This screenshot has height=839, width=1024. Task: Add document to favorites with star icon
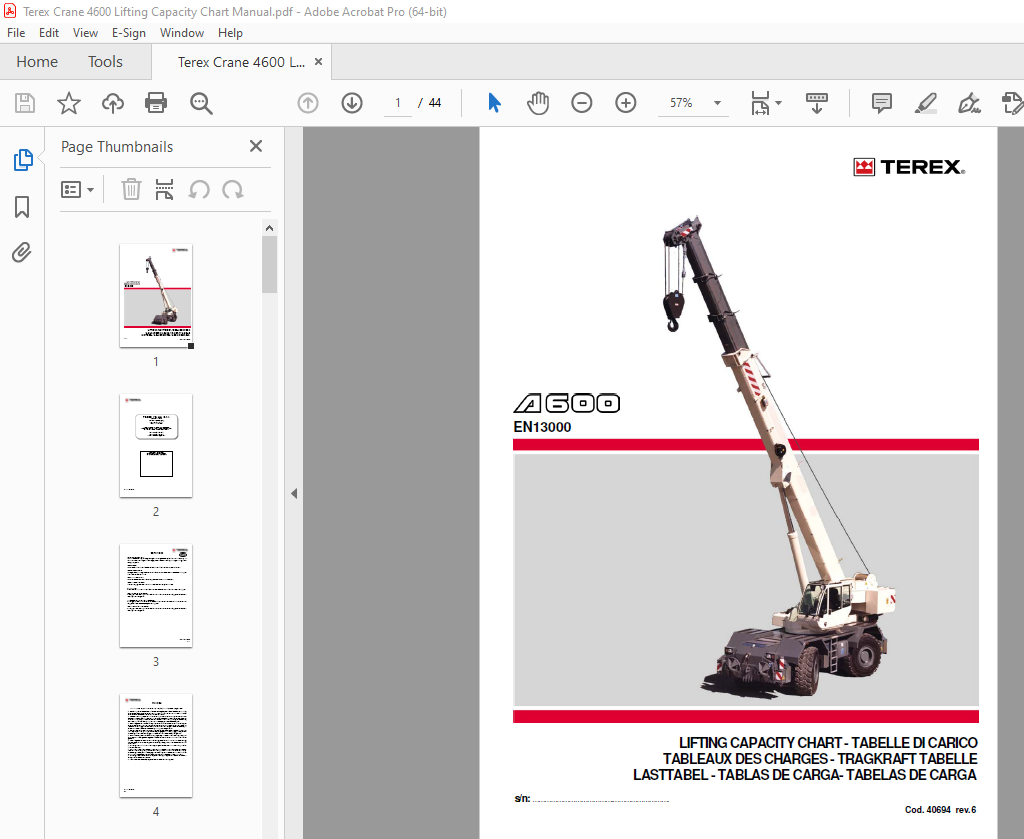pyautogui.click(x=69, y=103)
